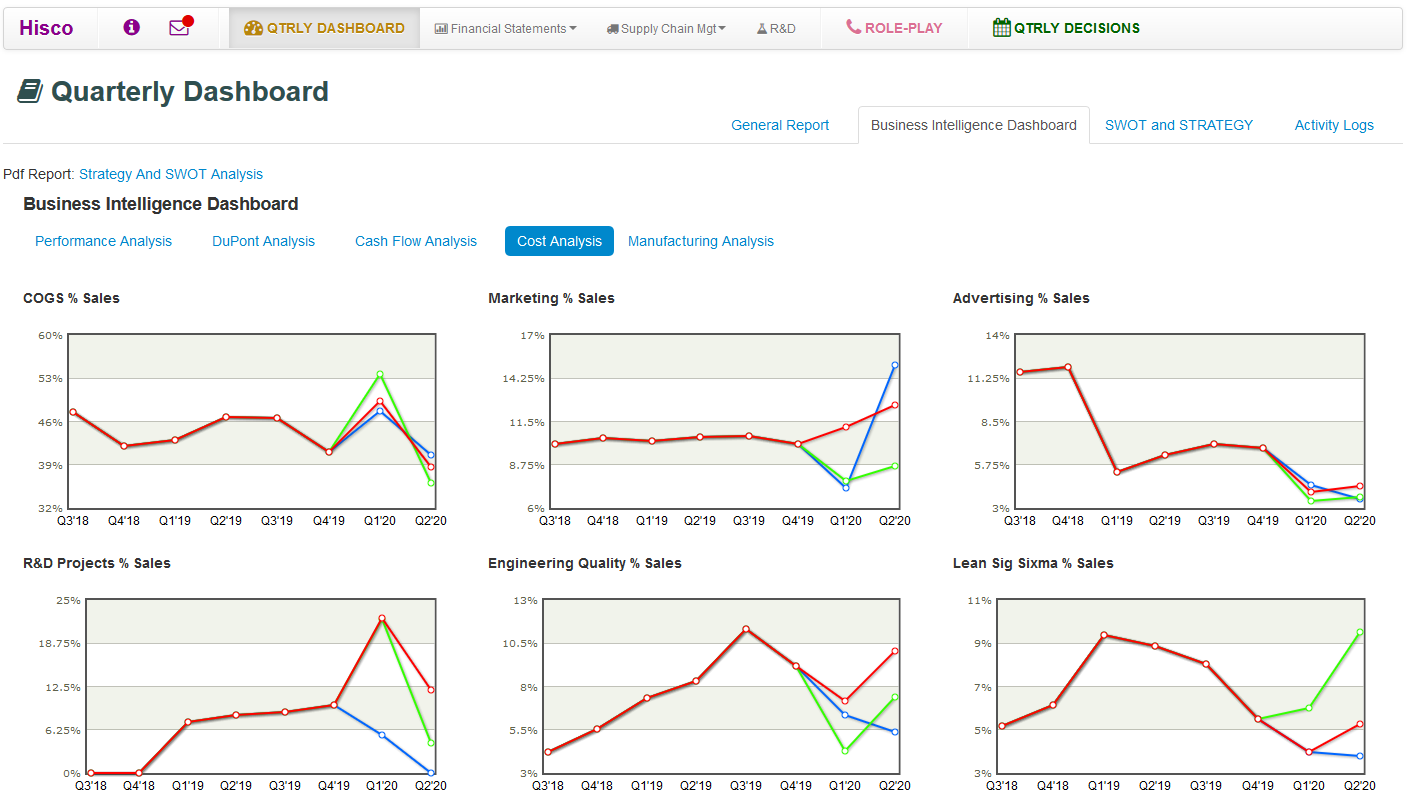
Task: Click the purple info circle icon
Action: click(x=131, y=28)
